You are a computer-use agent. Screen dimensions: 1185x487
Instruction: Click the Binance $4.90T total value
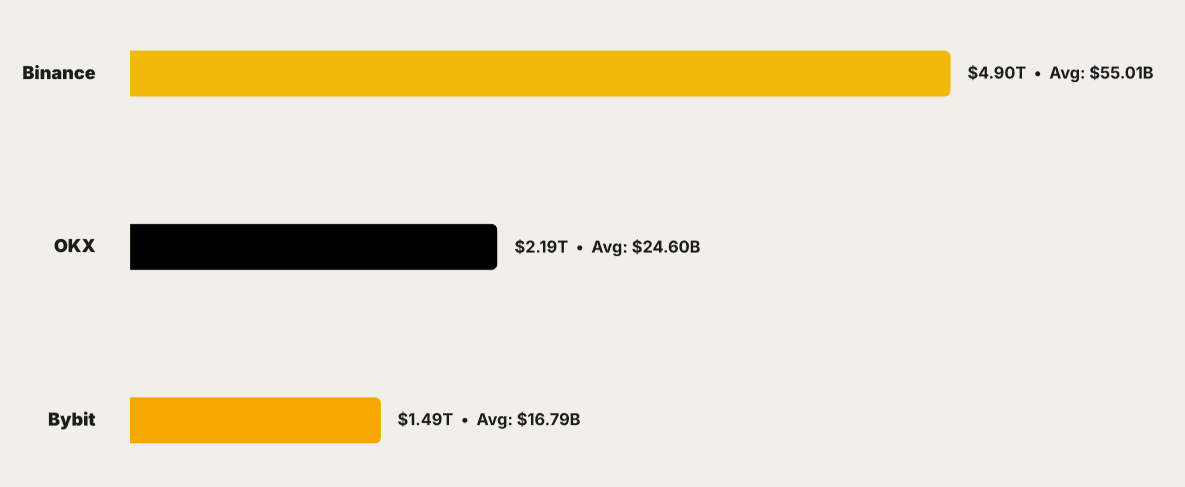pyautogui.click(x=996, y=73)
